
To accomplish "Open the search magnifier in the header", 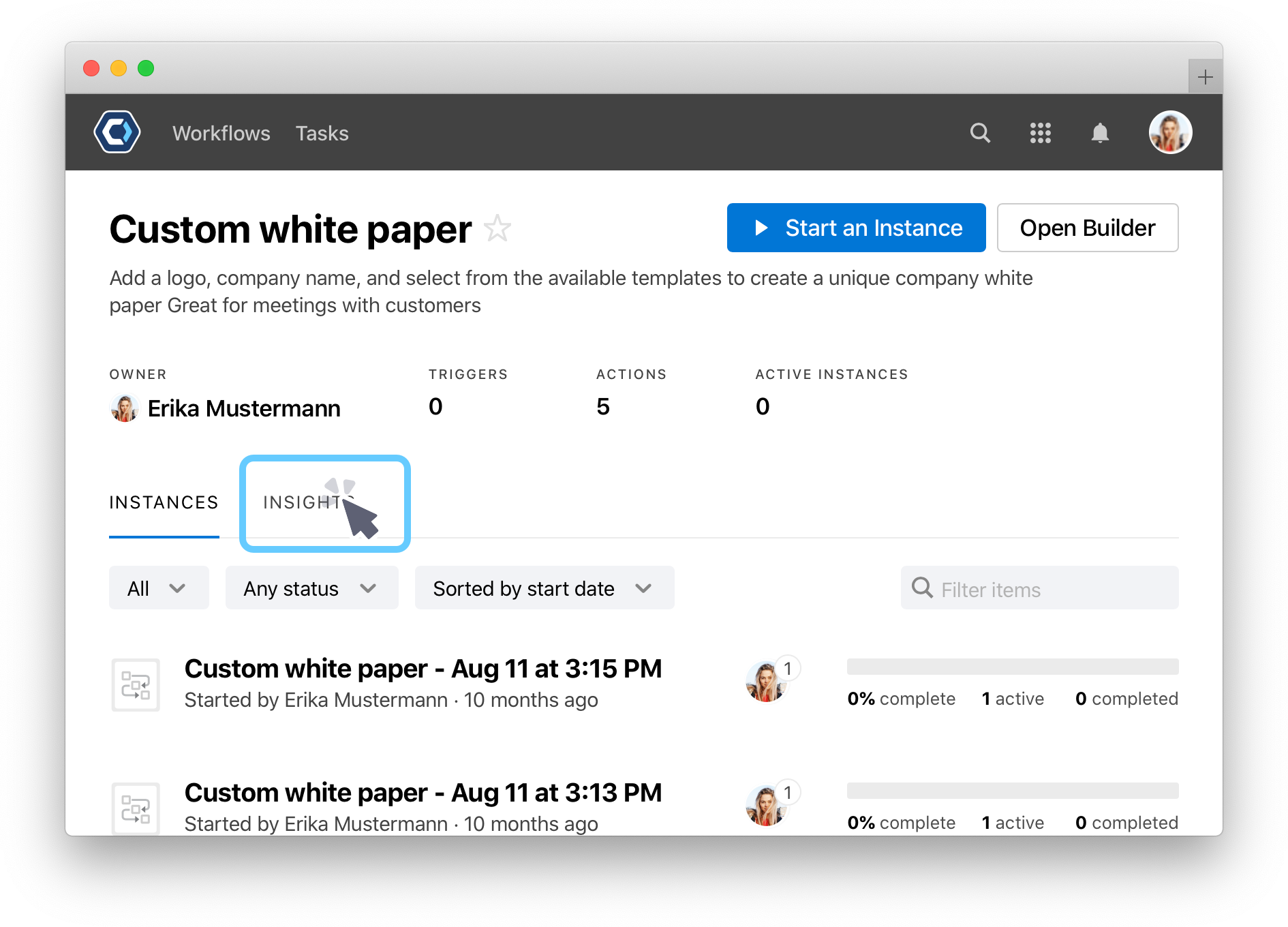I will [980, 132].
